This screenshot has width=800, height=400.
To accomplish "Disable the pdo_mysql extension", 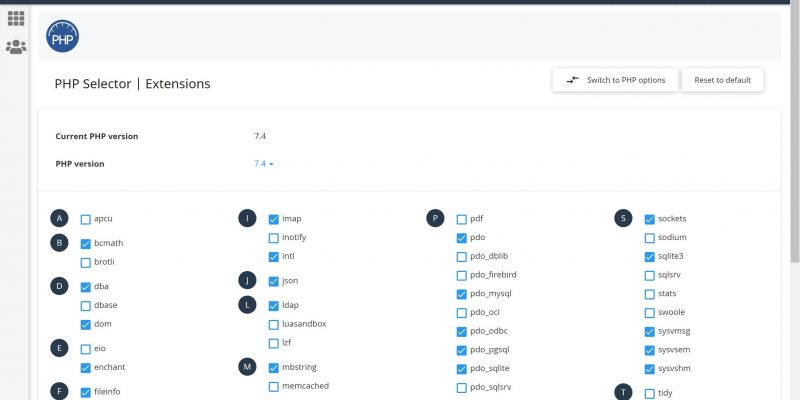I will point(462,294).
